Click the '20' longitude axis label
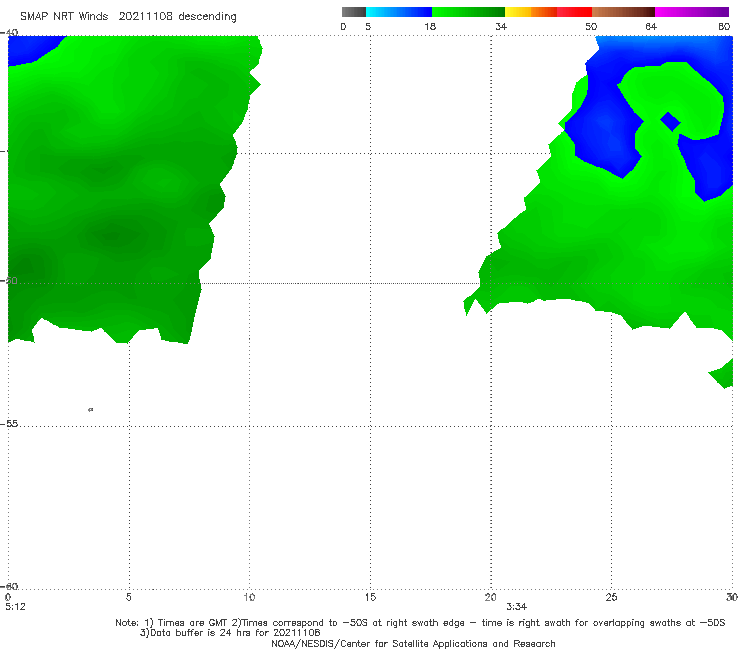The width and height of the screenshot is (740, 650). click(x=490, y=598)
